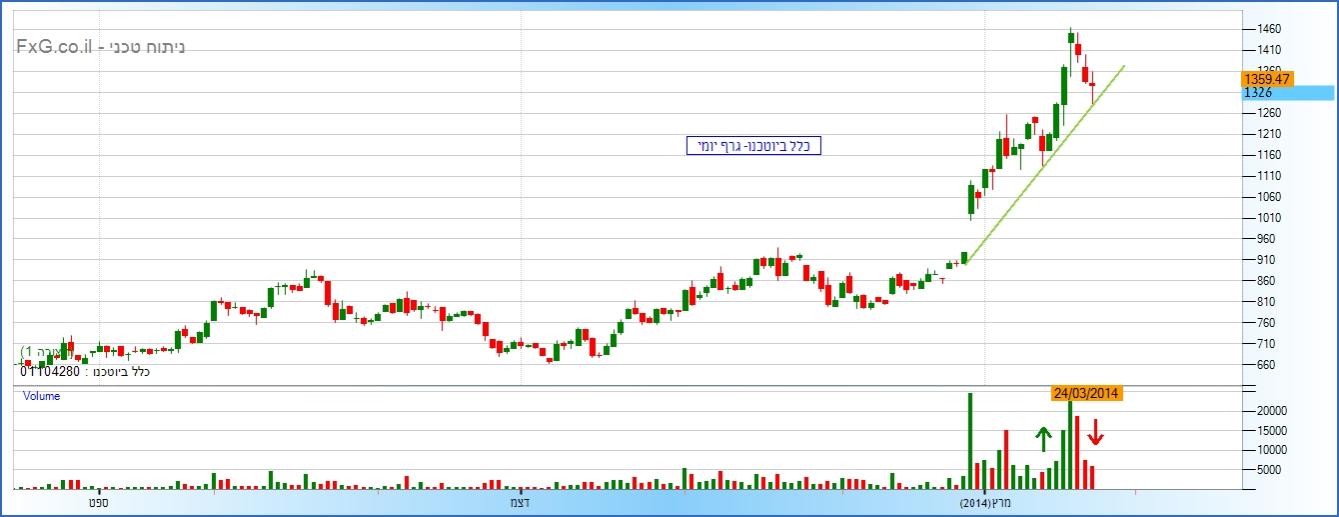Click the 660 value on price axis

pyautogui.click(x=1266, y=365)
